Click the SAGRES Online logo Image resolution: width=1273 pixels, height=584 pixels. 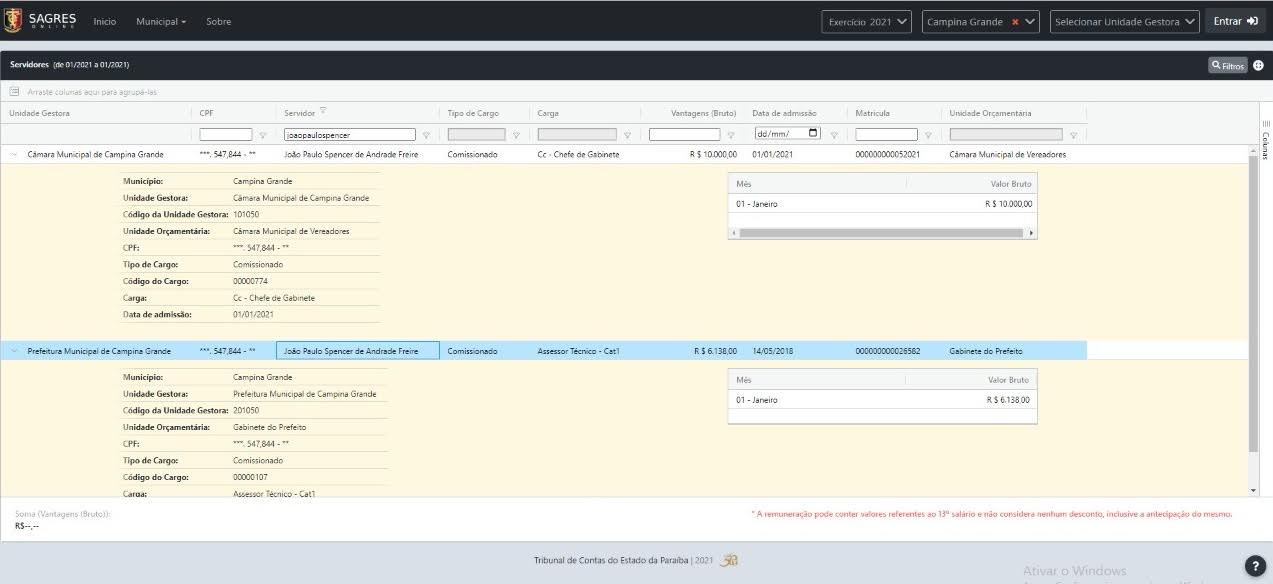tap(41, 21)
